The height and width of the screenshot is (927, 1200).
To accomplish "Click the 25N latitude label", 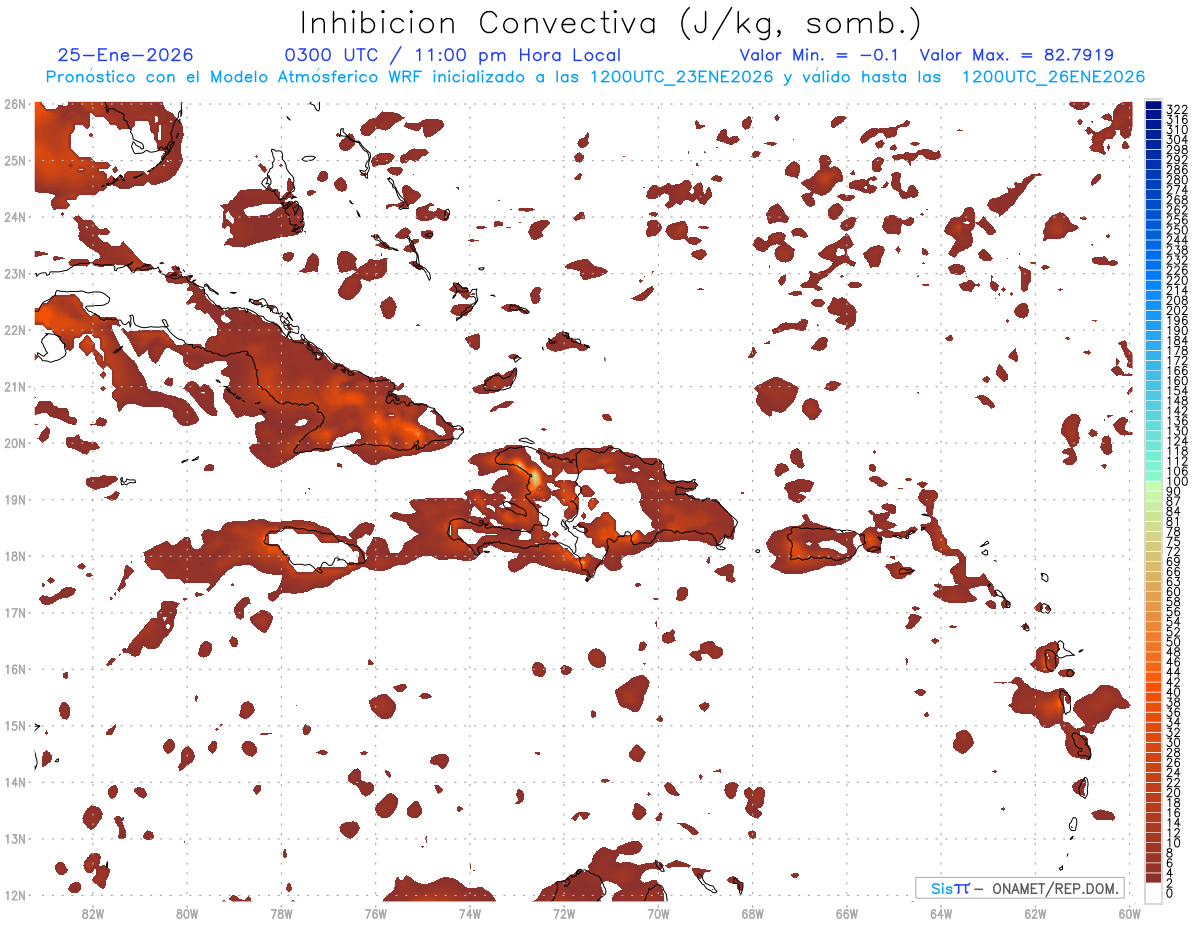I will 15,160.
